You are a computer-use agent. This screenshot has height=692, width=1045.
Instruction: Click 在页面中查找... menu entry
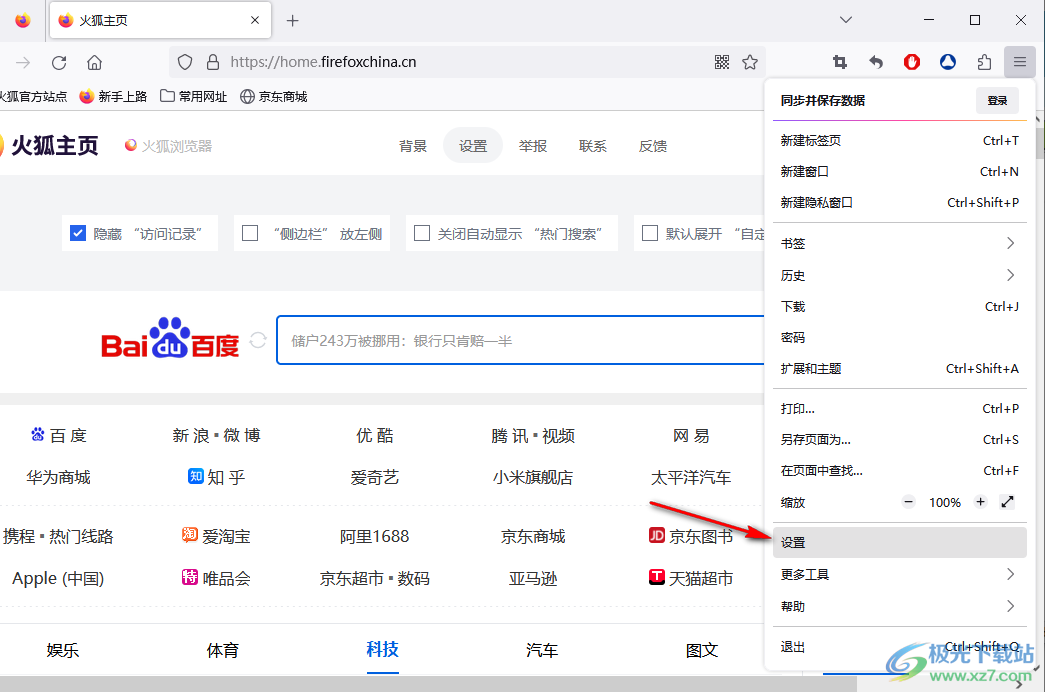point(899,471)
